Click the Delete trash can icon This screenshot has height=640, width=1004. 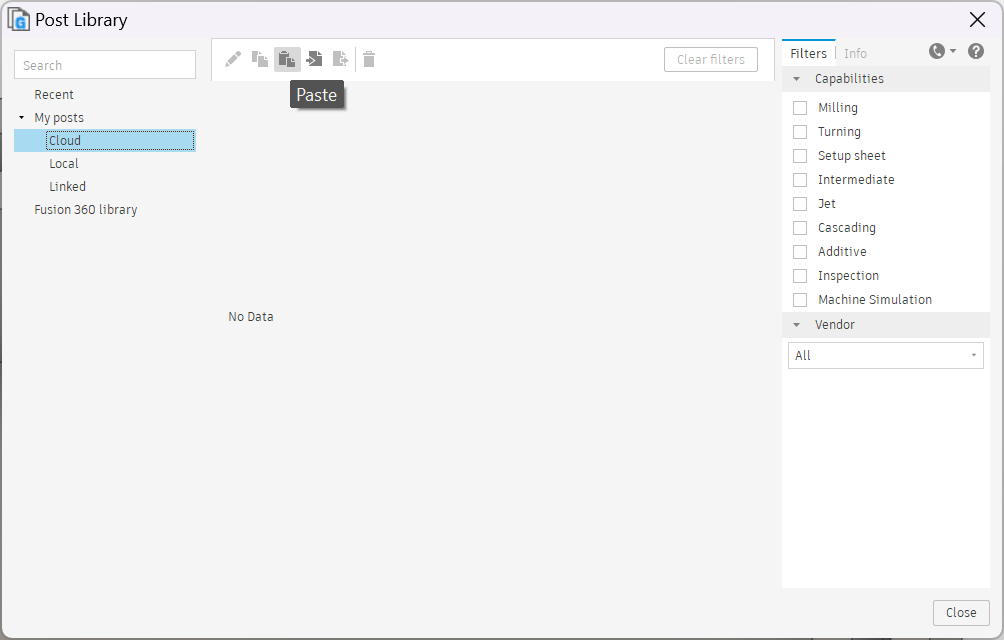pos(369,59)
